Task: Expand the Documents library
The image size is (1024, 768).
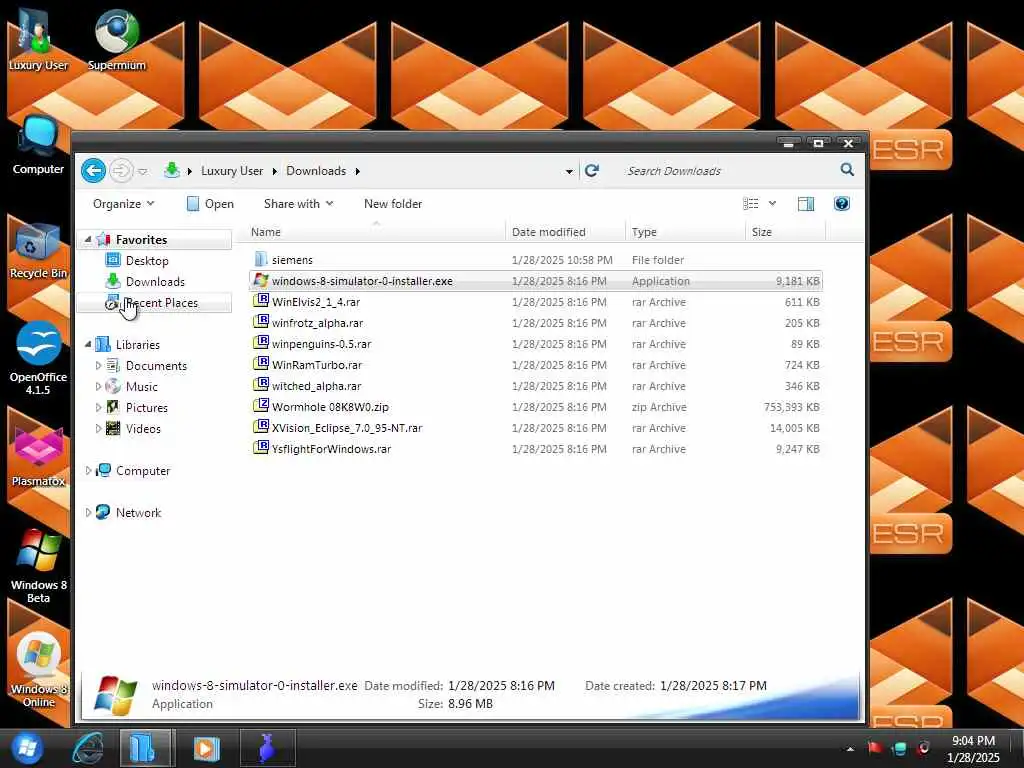Action: coord(98,366)
